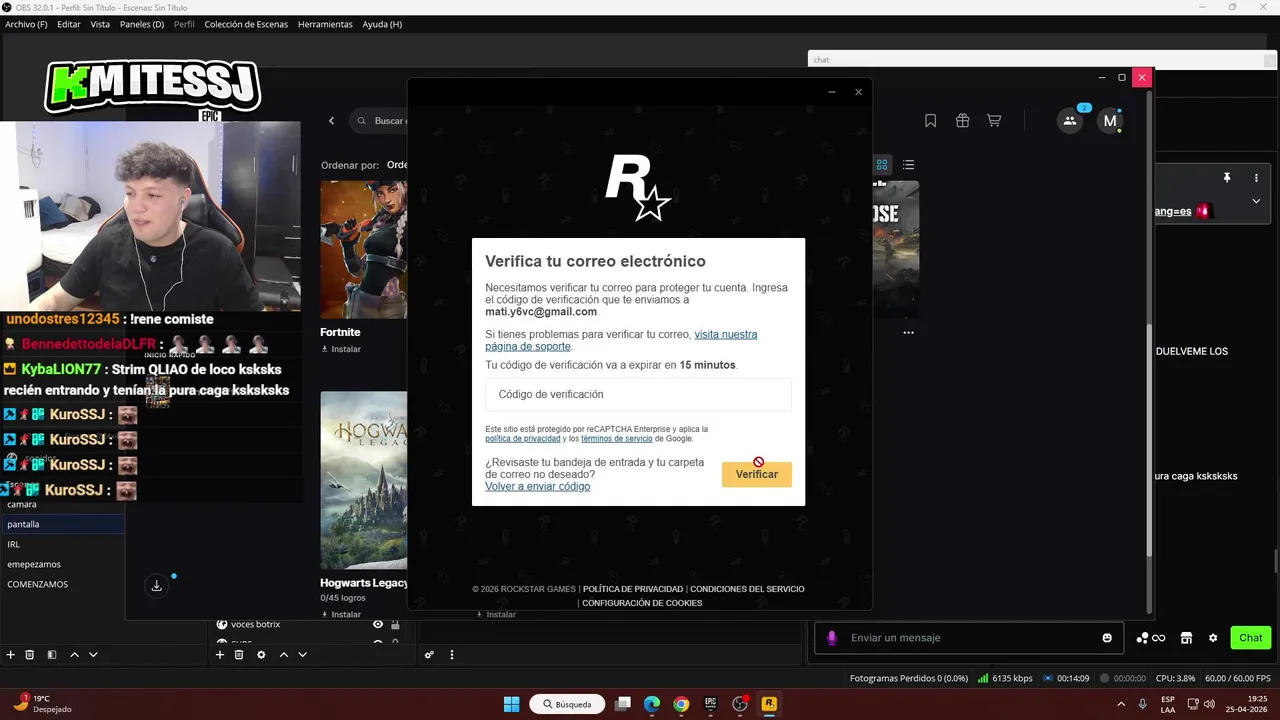Open the Editar menu in OBS

(x=69, y=24)
